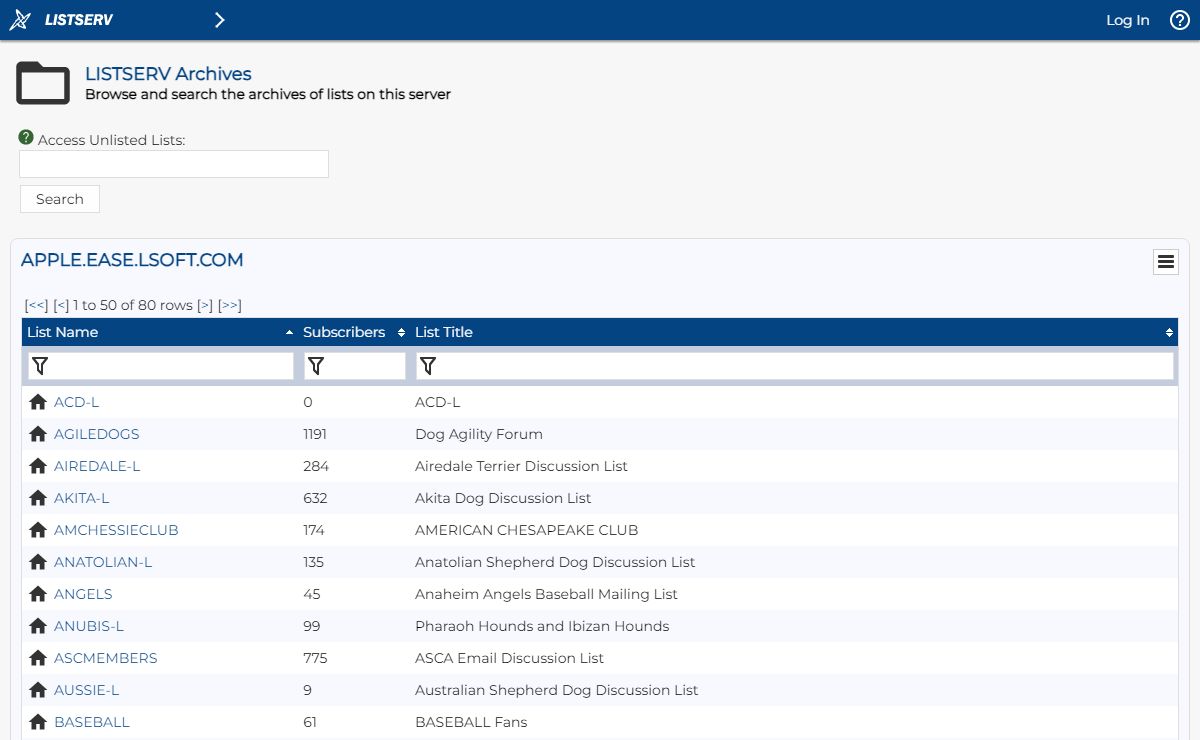
Task: Go to first page of rows [<<]
Action: click(x=36, y=305)
